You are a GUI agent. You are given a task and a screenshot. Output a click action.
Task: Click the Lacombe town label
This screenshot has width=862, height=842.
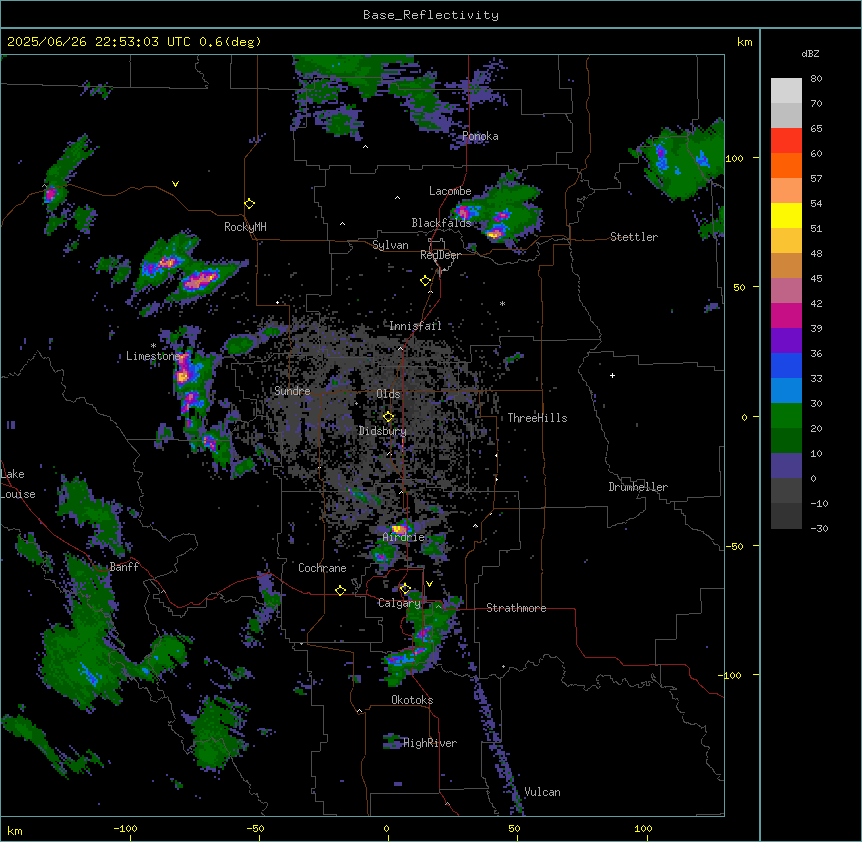click(x=450, y=191)
